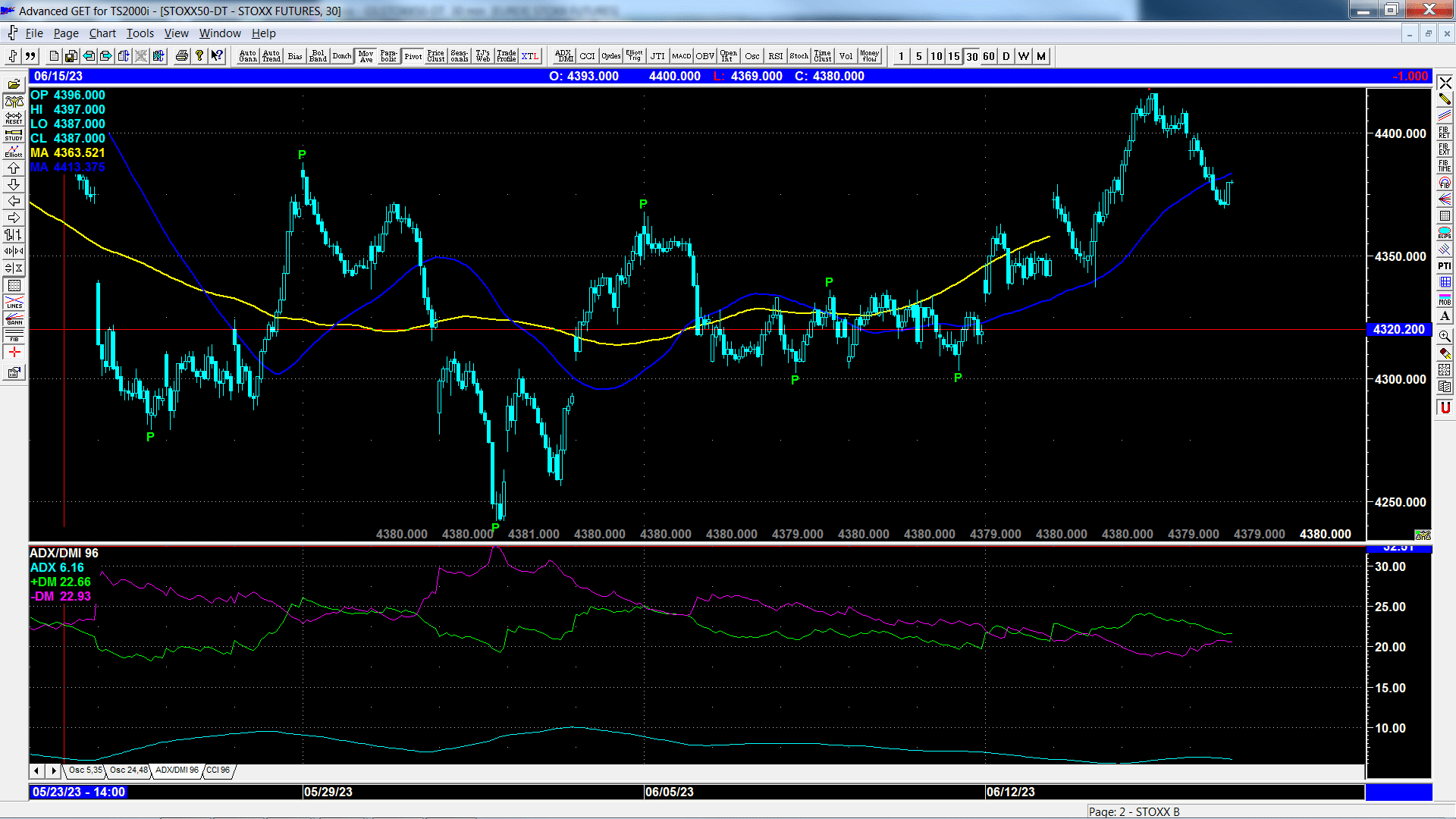Click the Money flow button
This screenshot has width=1456, height=819.
point(870,56)
